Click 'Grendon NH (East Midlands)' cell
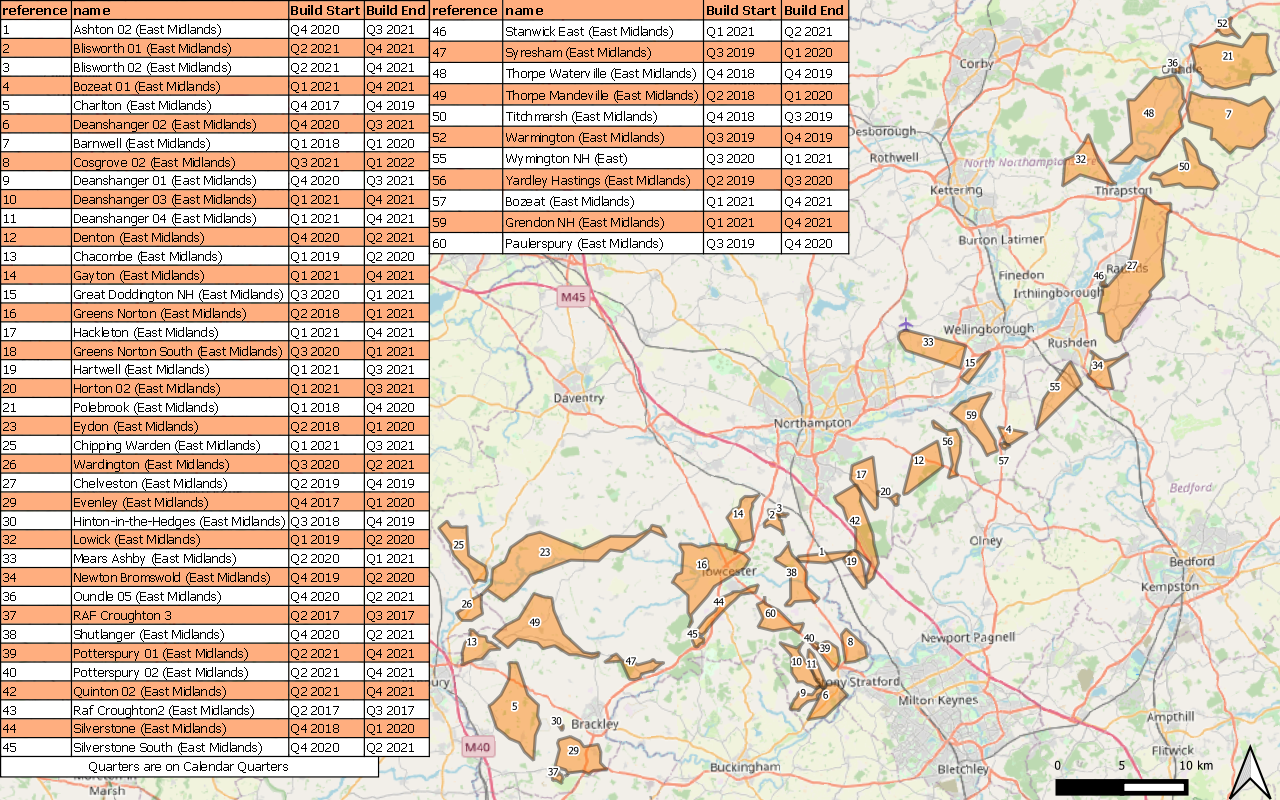Viewport: 1280px width, 800px height. [x=602, y=222]
